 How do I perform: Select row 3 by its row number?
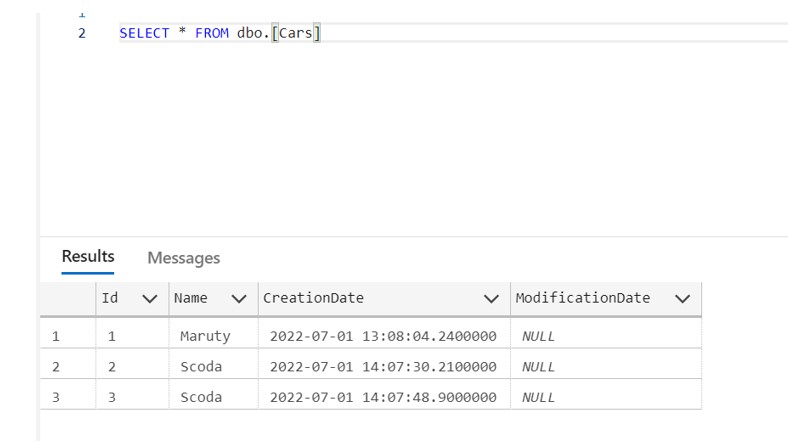point(55,397)
